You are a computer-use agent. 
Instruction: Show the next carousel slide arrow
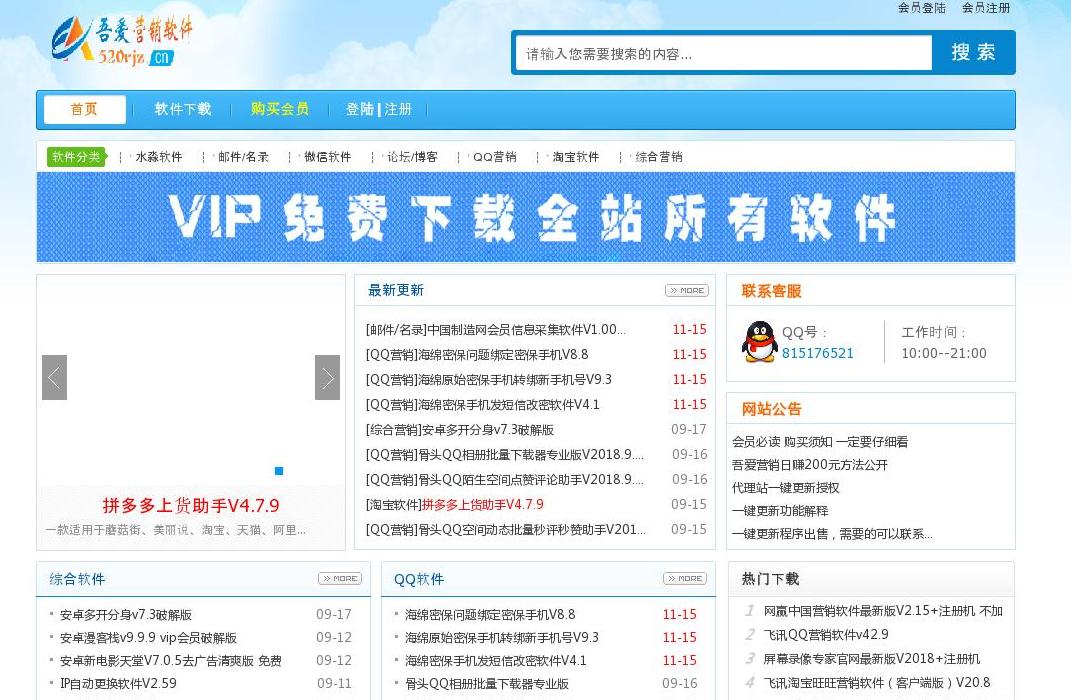click(x=327, y=377)
